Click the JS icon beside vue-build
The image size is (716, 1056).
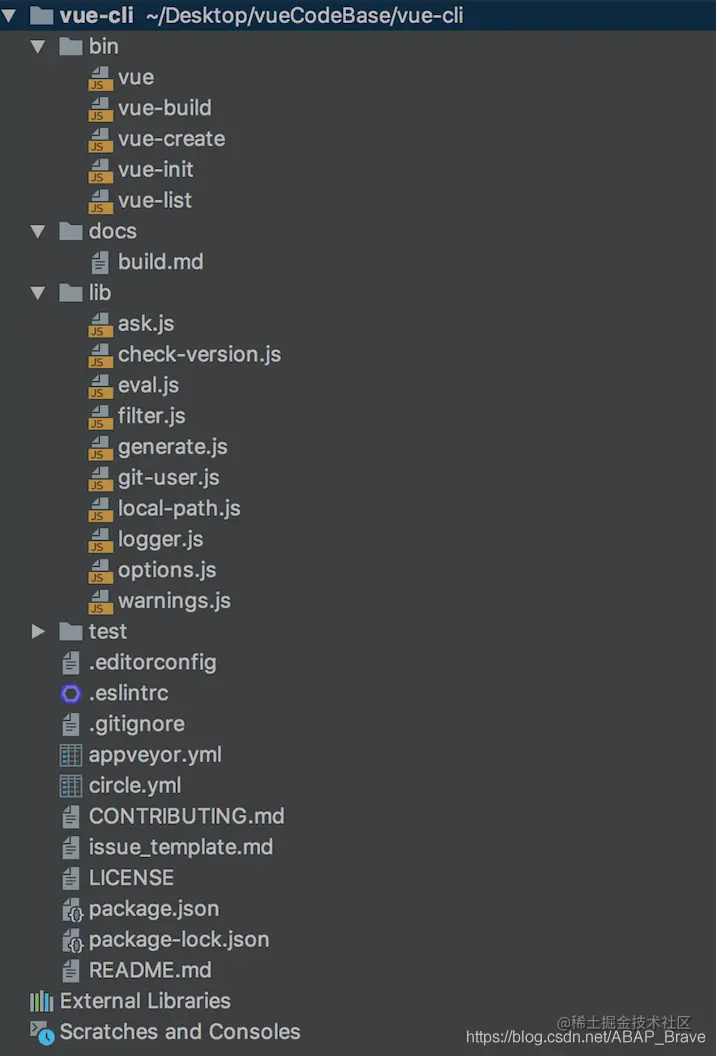[100, 108]
